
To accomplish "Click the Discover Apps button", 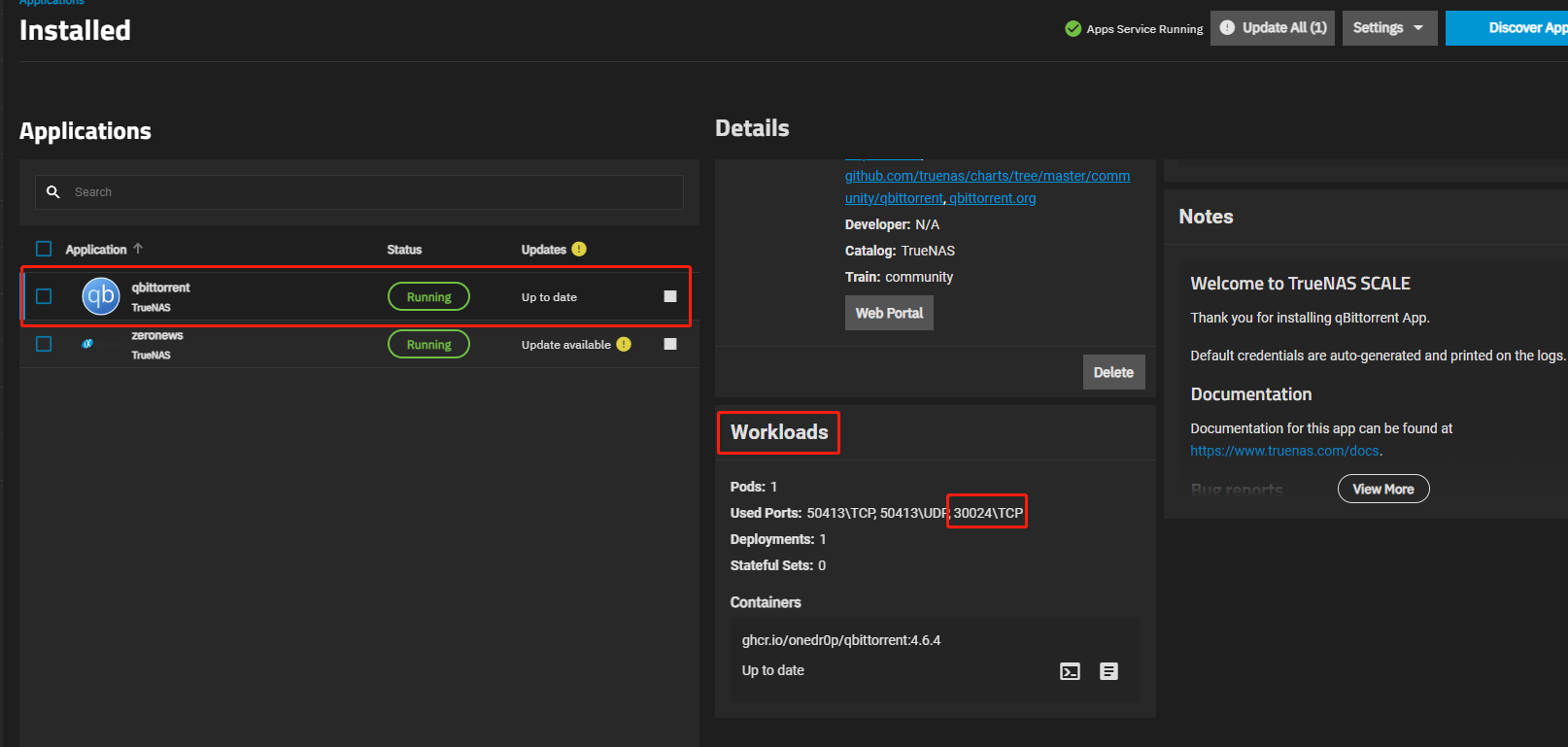I will tap(1507, 28).
